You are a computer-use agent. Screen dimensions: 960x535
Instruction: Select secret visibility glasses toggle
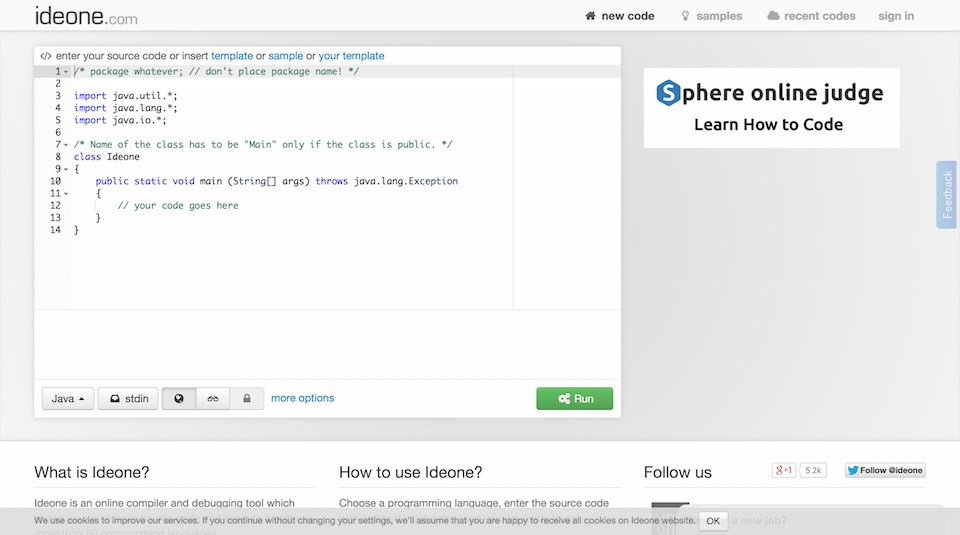tap(212, 398)
